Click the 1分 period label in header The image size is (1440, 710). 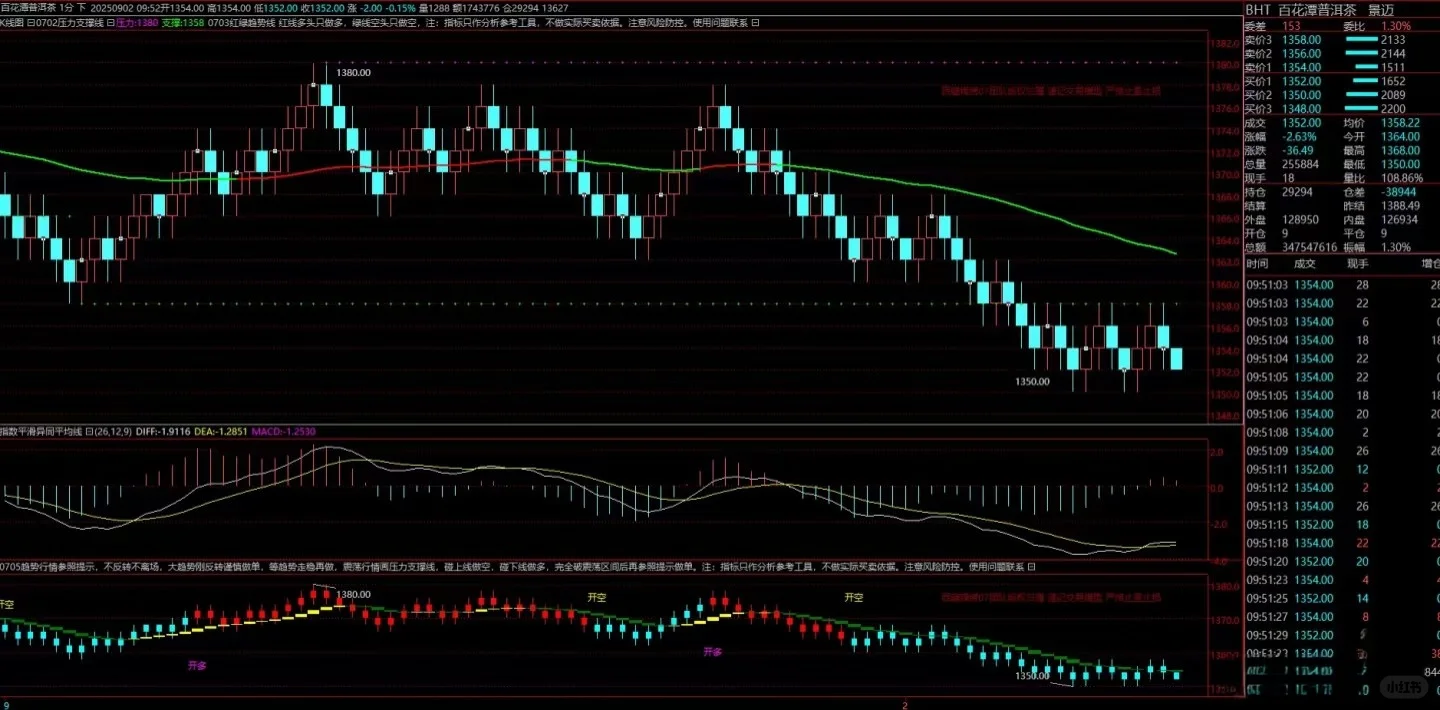click(67, 8)
